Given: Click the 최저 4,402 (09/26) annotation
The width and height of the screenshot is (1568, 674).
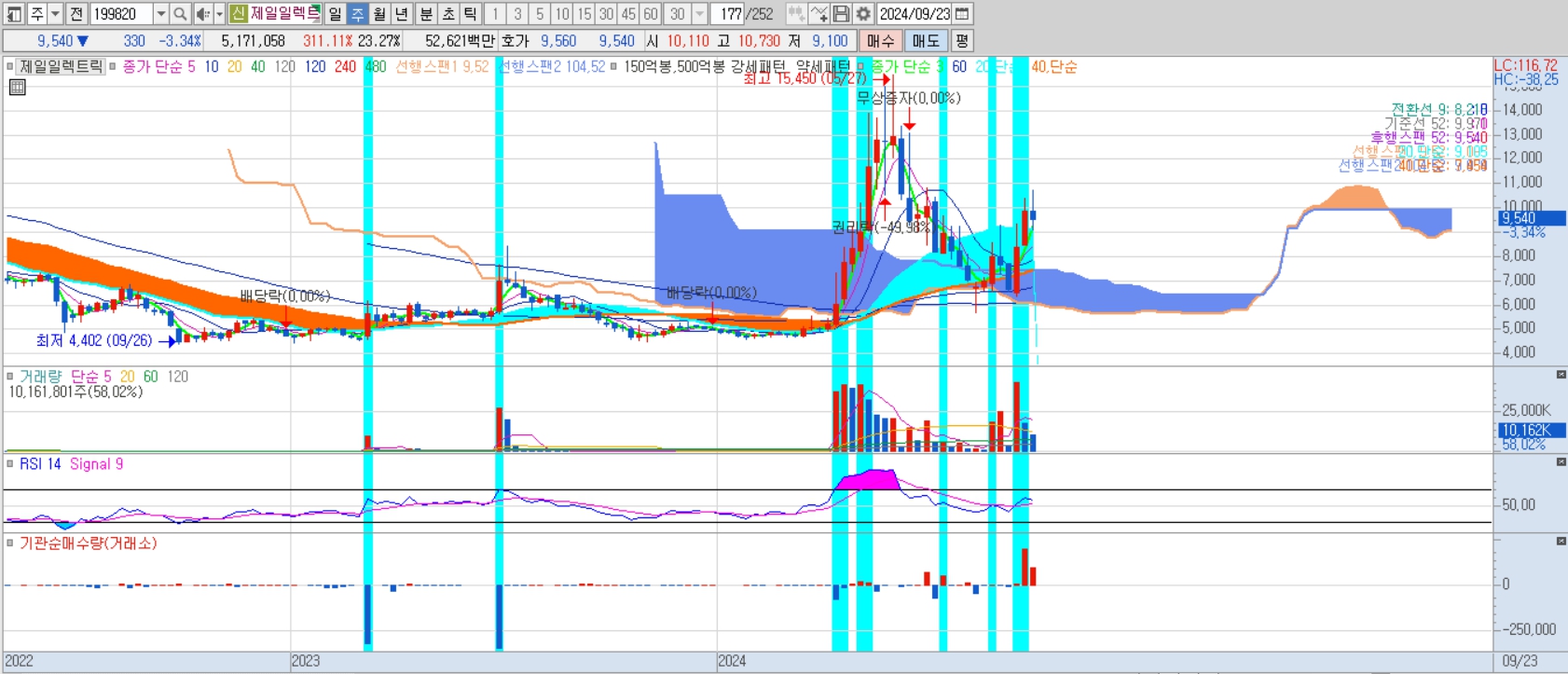Looking at the screenshot, I should coord(94,341).
